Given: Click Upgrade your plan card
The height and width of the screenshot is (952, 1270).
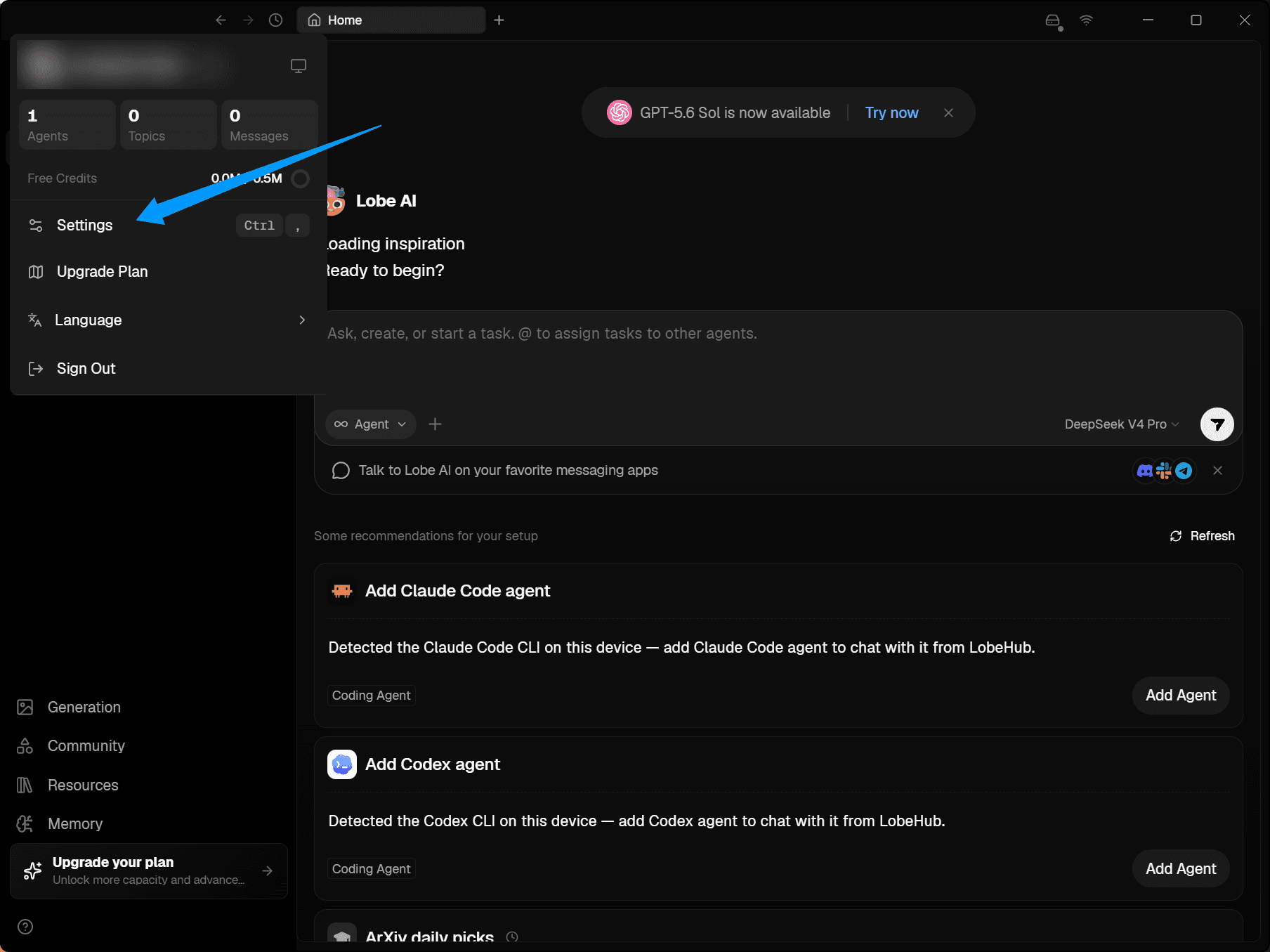Looking at the screenshot, I should 149,871.
